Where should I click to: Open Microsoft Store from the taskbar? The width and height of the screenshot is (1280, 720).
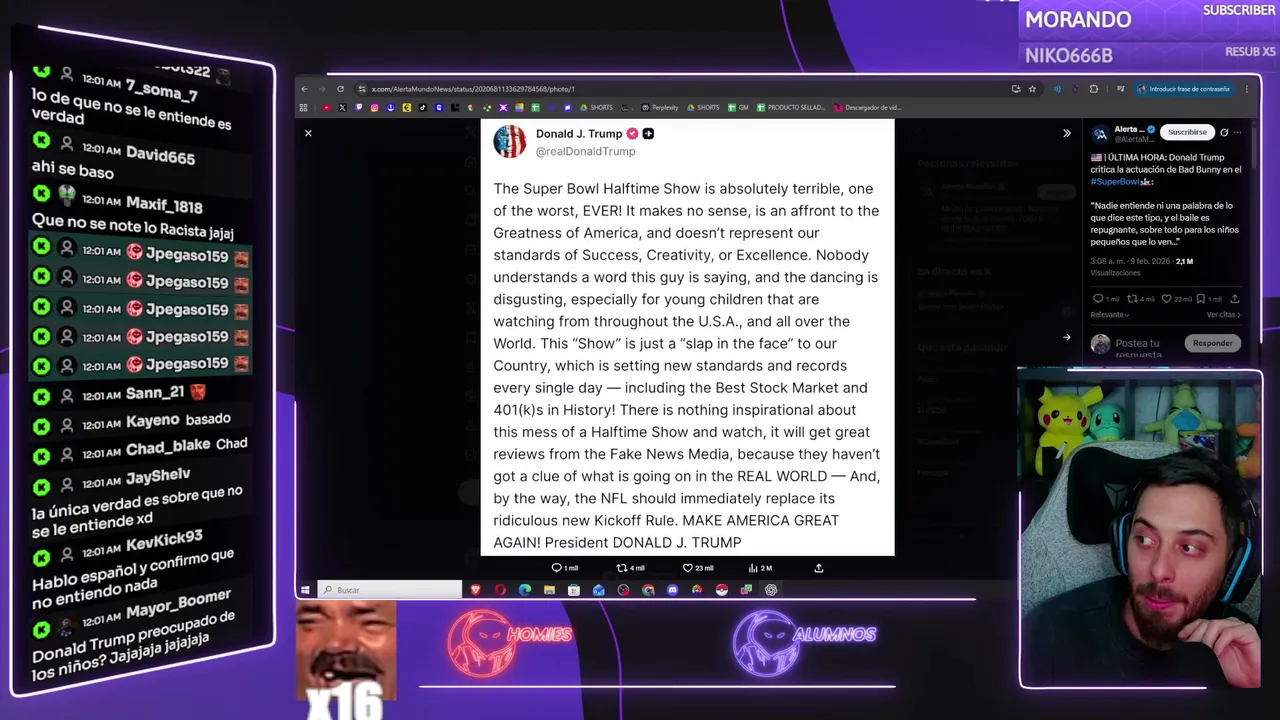[x=574, y=590]
